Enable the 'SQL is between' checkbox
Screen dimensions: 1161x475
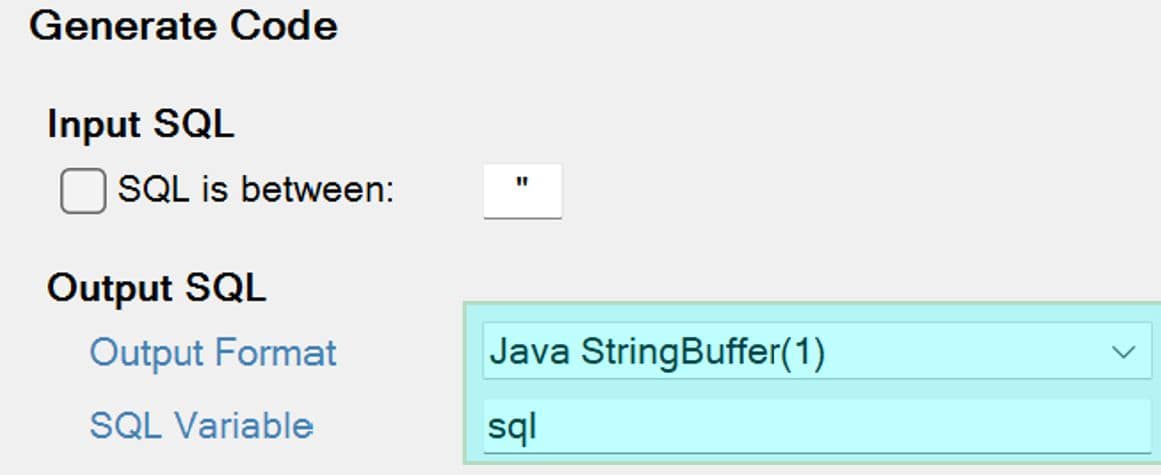coord(83,191)
